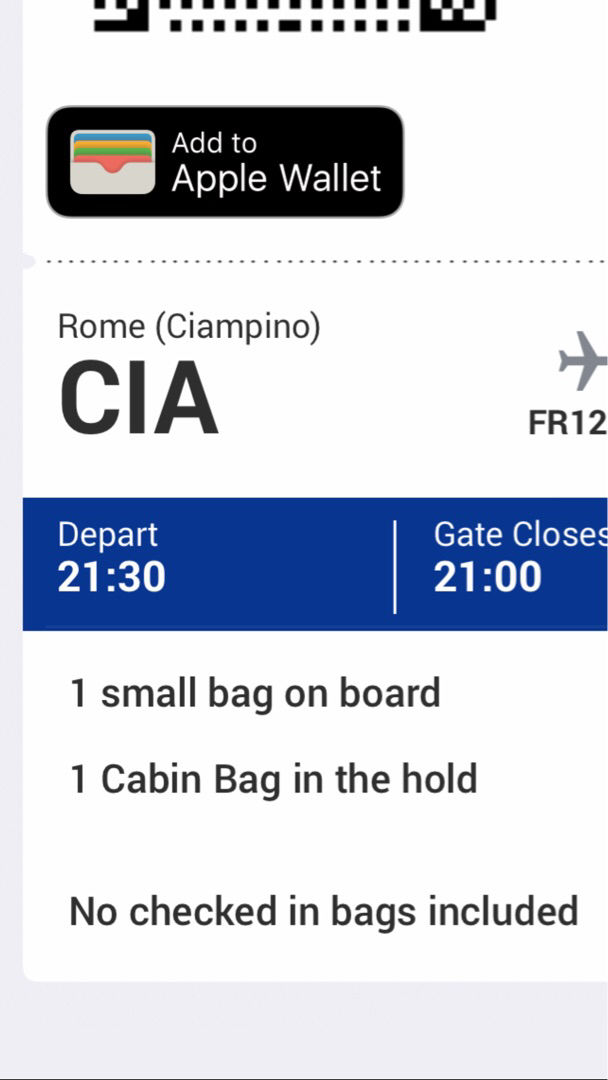608x1080 pixels.
Task: Tap the 21:00 gate closing time
Action: pos(487,577)
